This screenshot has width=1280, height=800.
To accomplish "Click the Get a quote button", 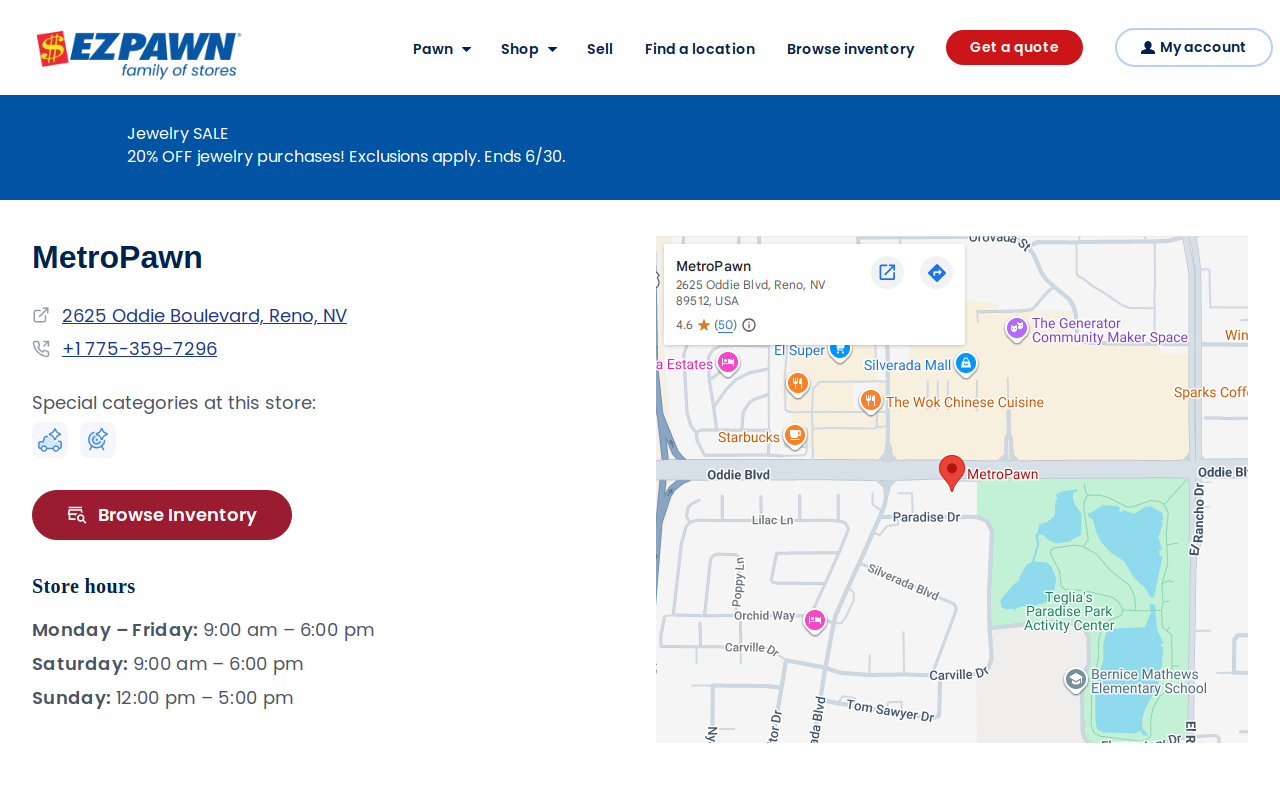I will 1014,48.
